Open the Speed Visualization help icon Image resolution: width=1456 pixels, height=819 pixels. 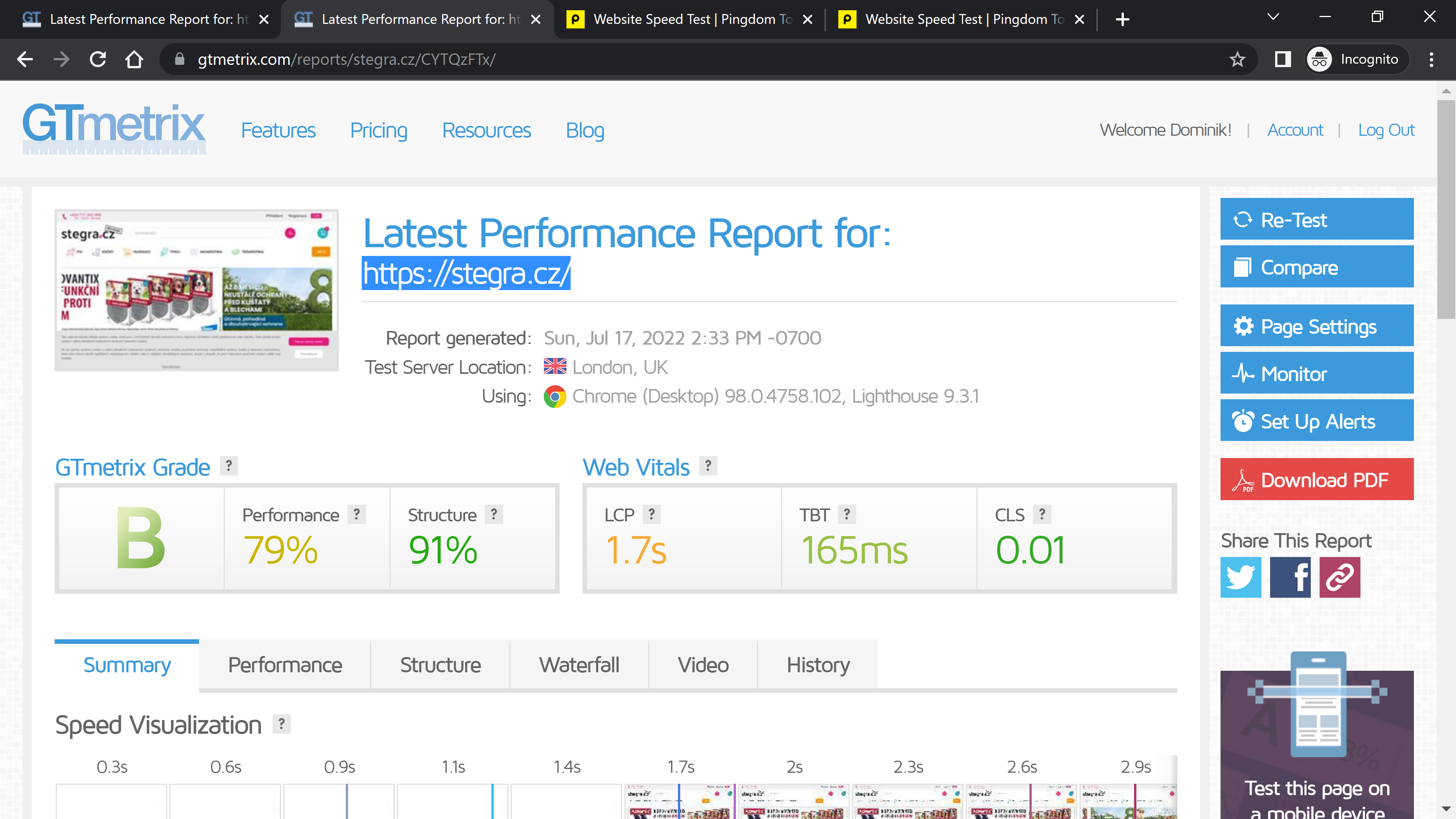pyautogui.click(x=281, y=724)
